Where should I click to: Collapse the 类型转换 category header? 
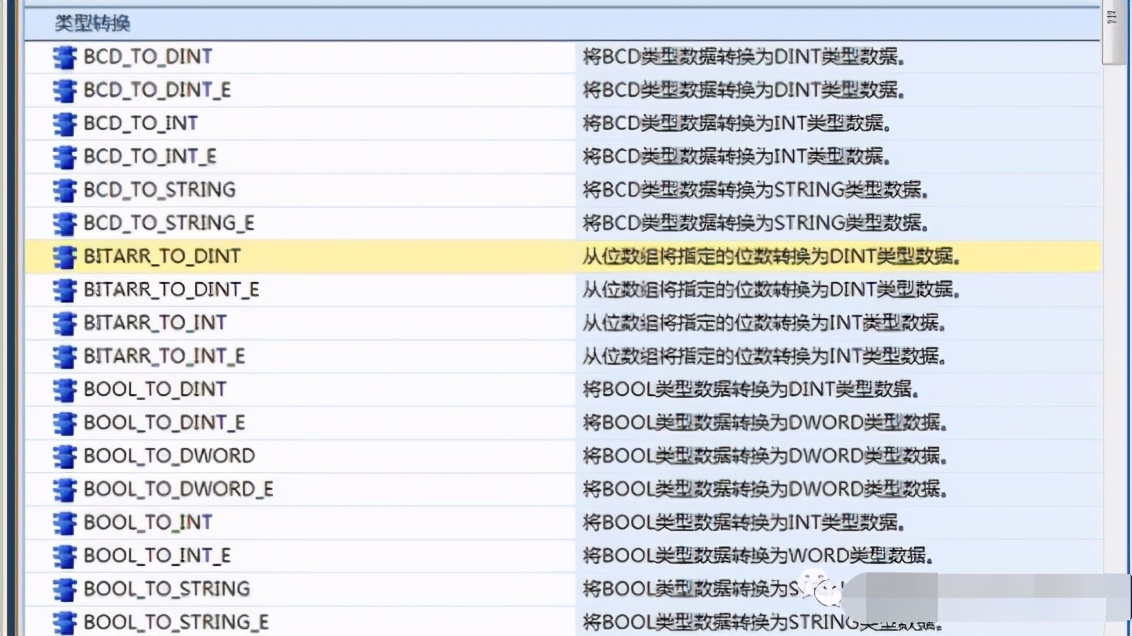(x=92, y=23)
